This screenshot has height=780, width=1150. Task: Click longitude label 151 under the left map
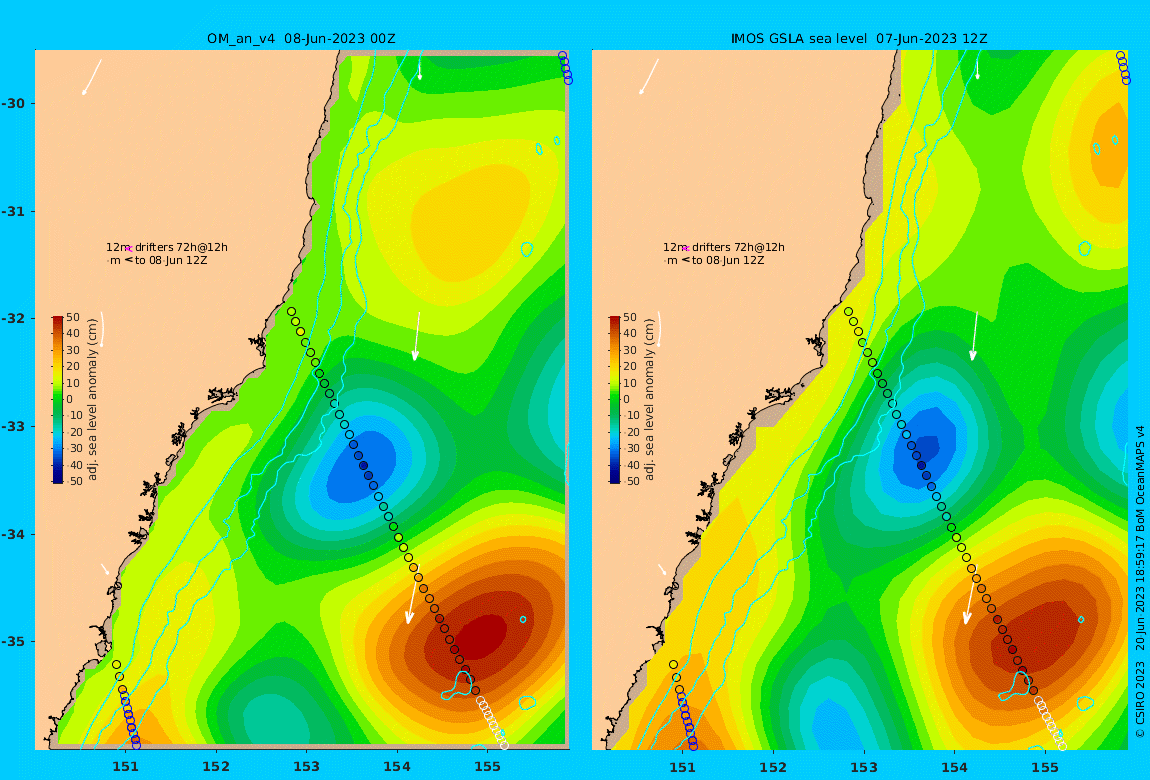(x=125, y=767)
